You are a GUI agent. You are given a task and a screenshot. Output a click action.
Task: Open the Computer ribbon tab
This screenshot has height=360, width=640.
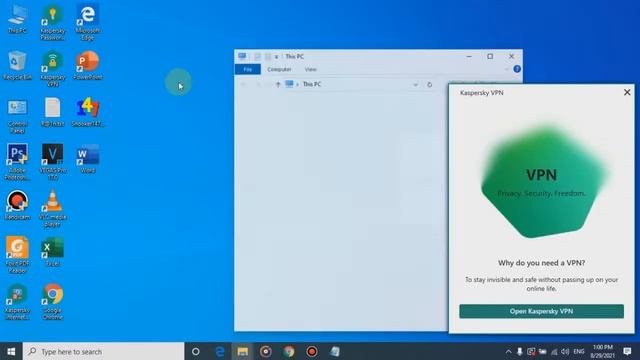pos(279,69)
